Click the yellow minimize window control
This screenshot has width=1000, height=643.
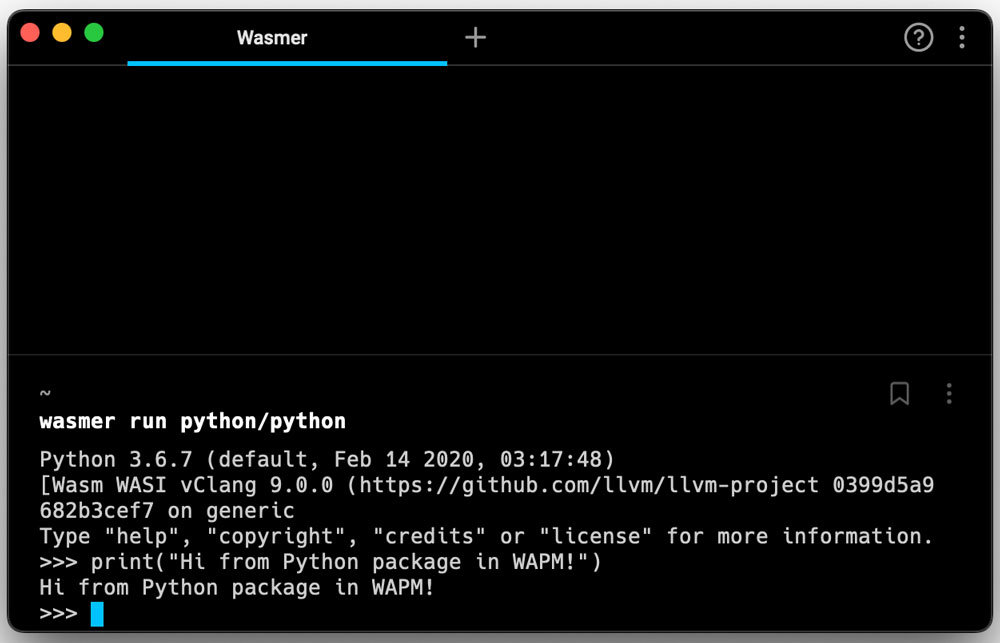click(61, 32)
